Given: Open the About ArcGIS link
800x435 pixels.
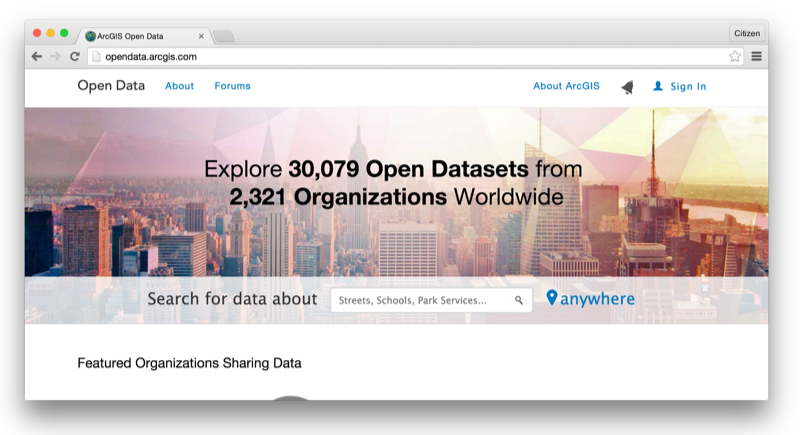Looking at the screenshot, I should point(566,86).
